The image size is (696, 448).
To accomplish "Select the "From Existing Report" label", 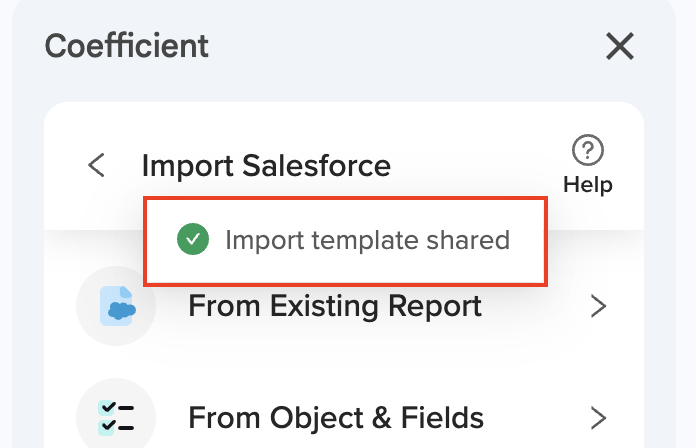I will (x=334, y=306).
